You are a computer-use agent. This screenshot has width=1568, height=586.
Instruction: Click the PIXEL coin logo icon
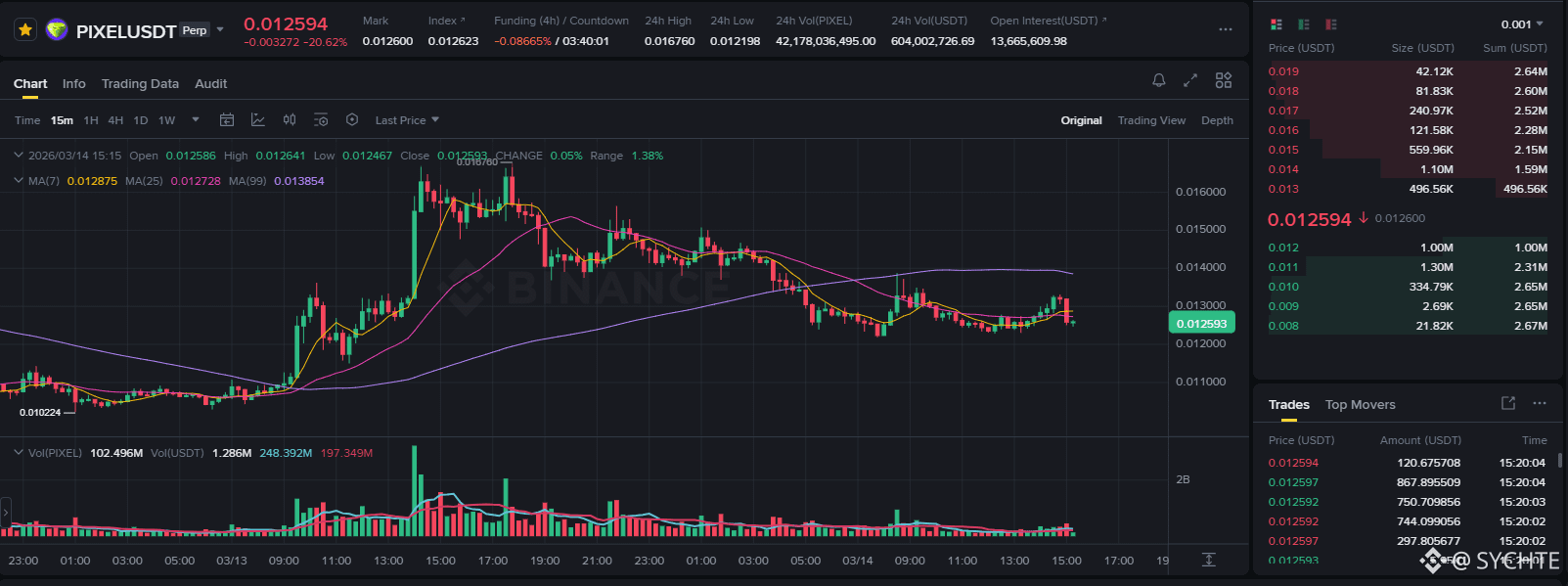57,30
